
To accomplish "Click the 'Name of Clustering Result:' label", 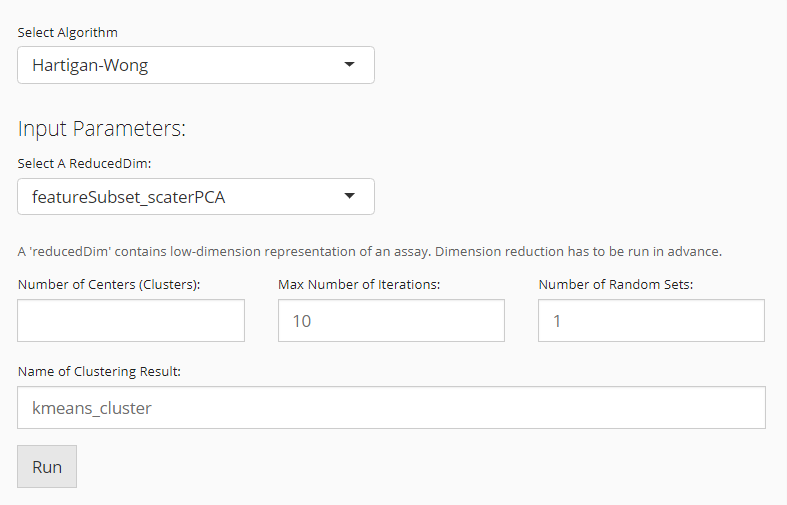I will coord(99,371).
